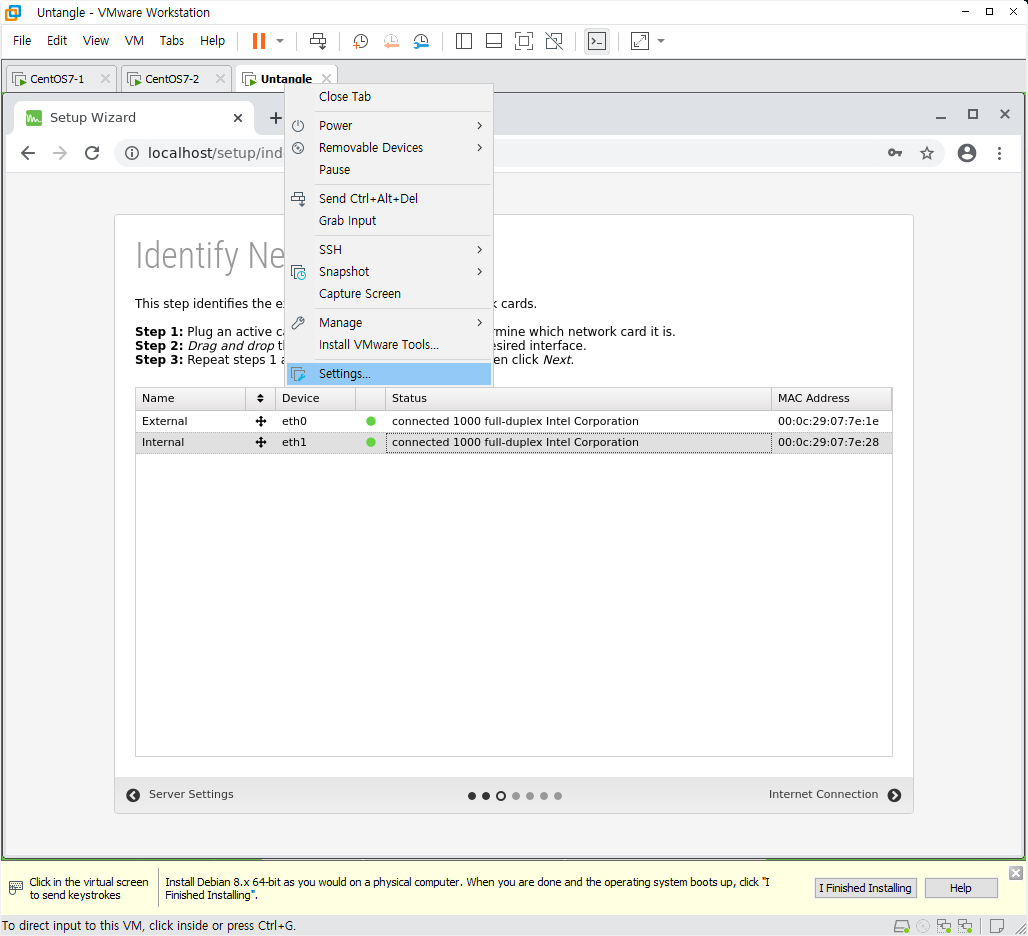The height and width of the screenshot is (936, 1028).
Task: Click site information icon in address bar
Action: coord(132,153)
